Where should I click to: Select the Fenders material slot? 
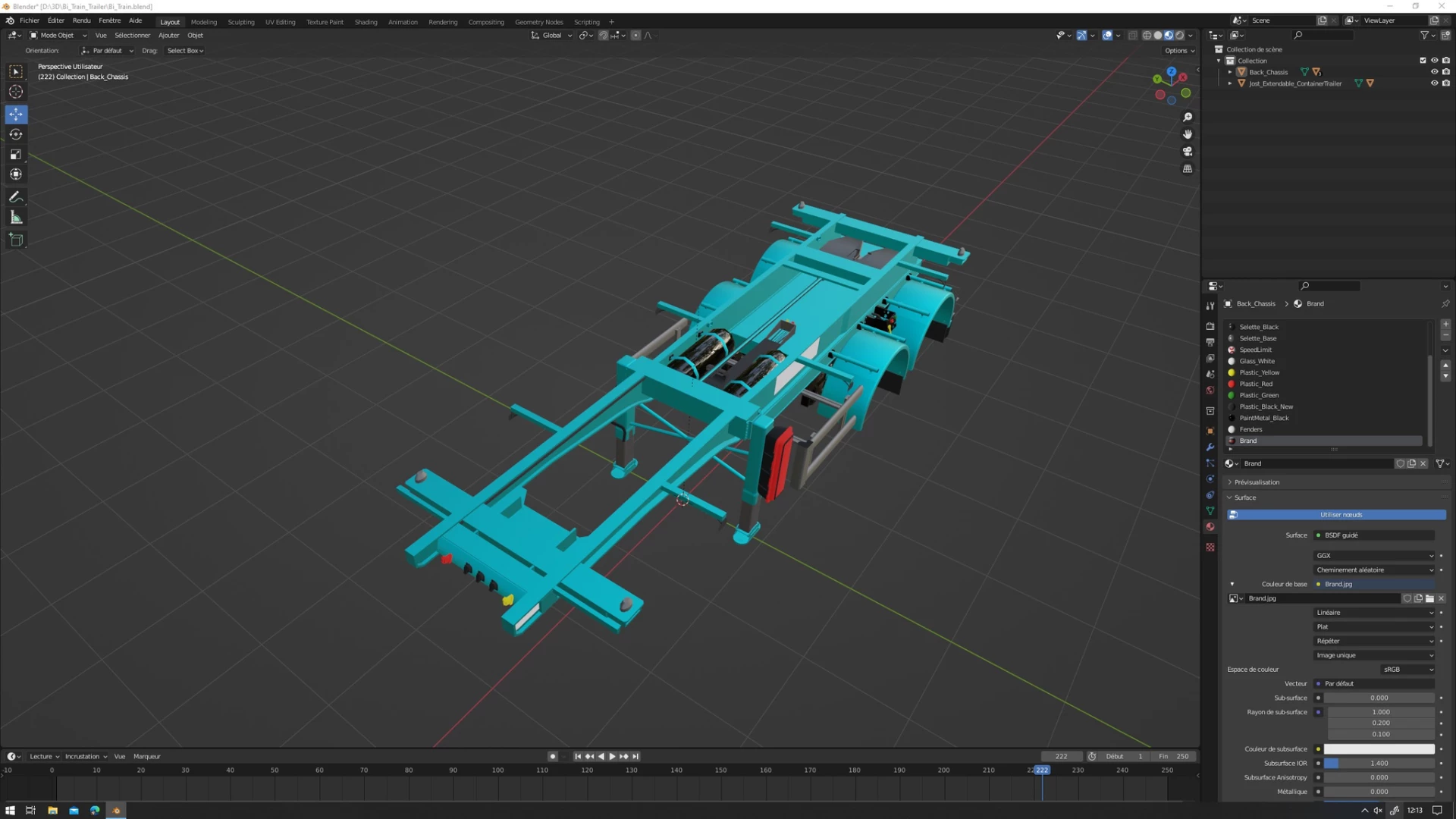[x=1251, y=429]
